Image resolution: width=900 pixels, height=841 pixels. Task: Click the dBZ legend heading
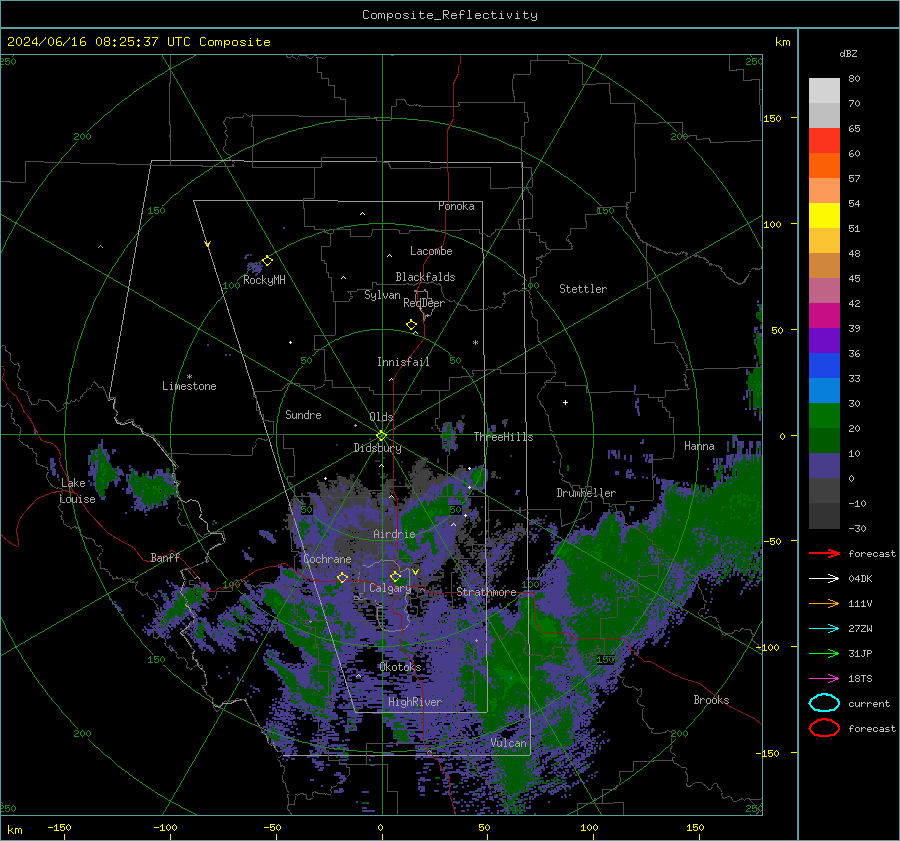848,53
